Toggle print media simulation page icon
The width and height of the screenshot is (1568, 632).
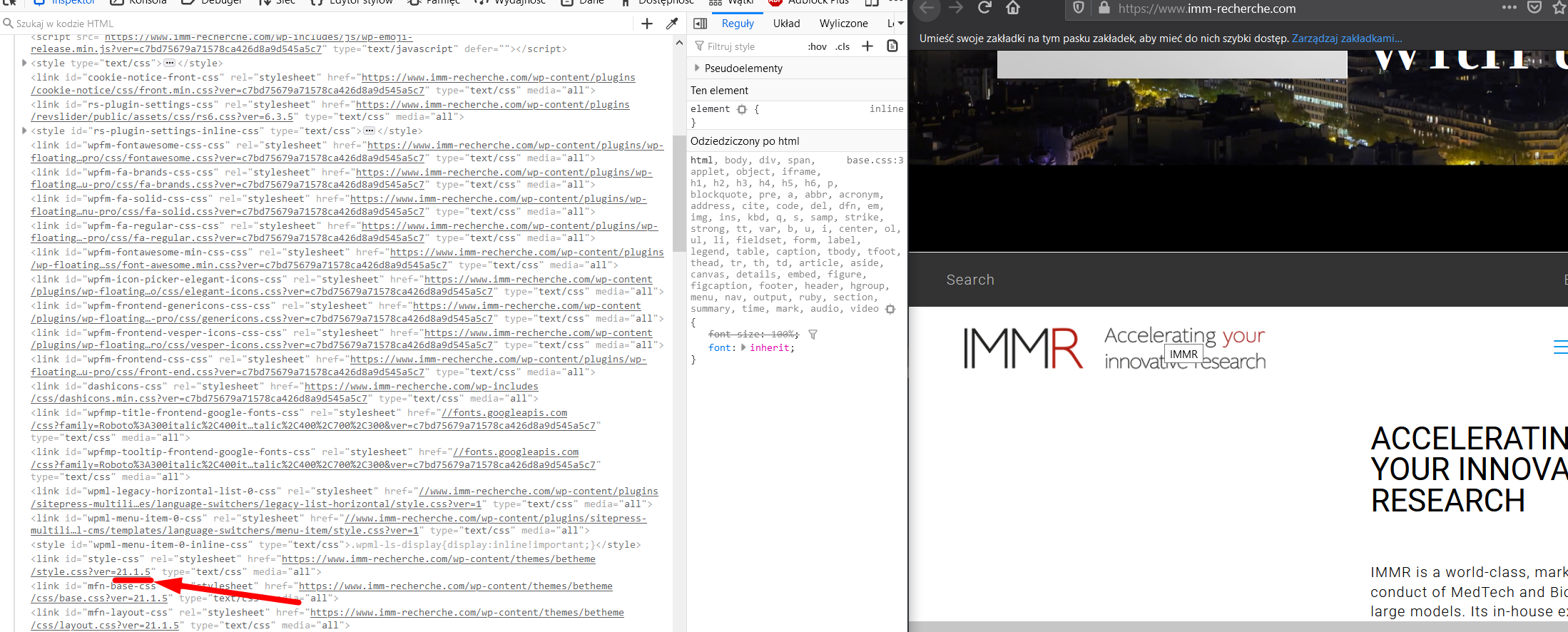point(892,46)
